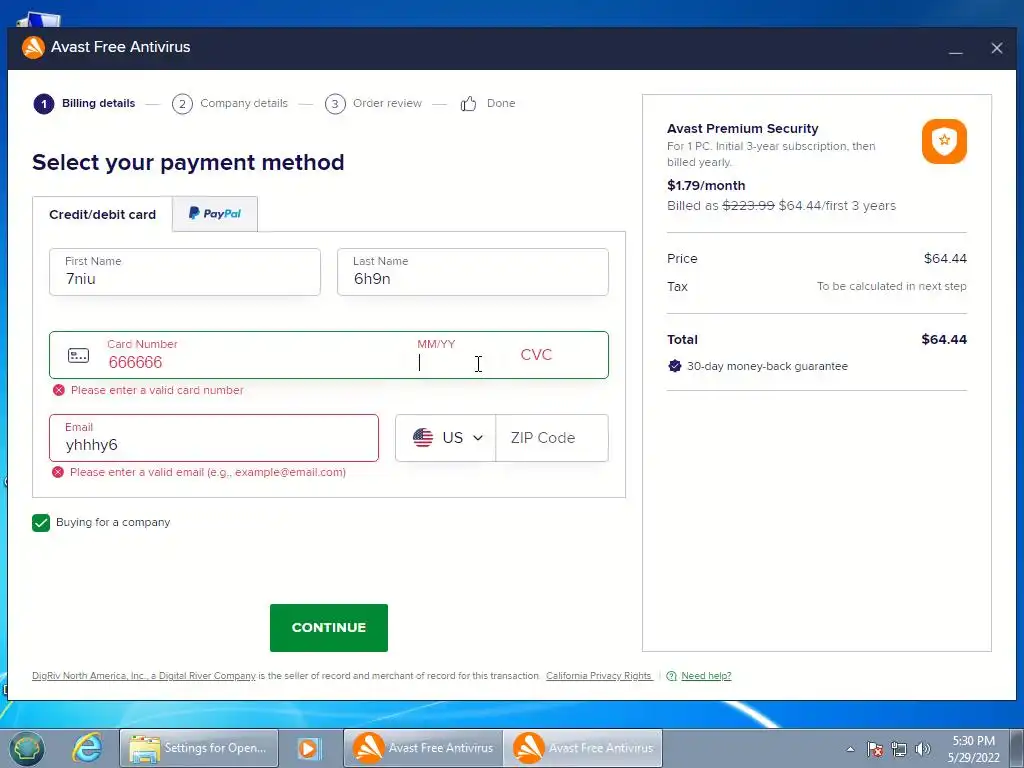Image resolution: width=1024 pixels, height=768 pixels.
Task: Switch to first Avast Free Antivirus taskbar window
Action: click(x=423, y=748)
